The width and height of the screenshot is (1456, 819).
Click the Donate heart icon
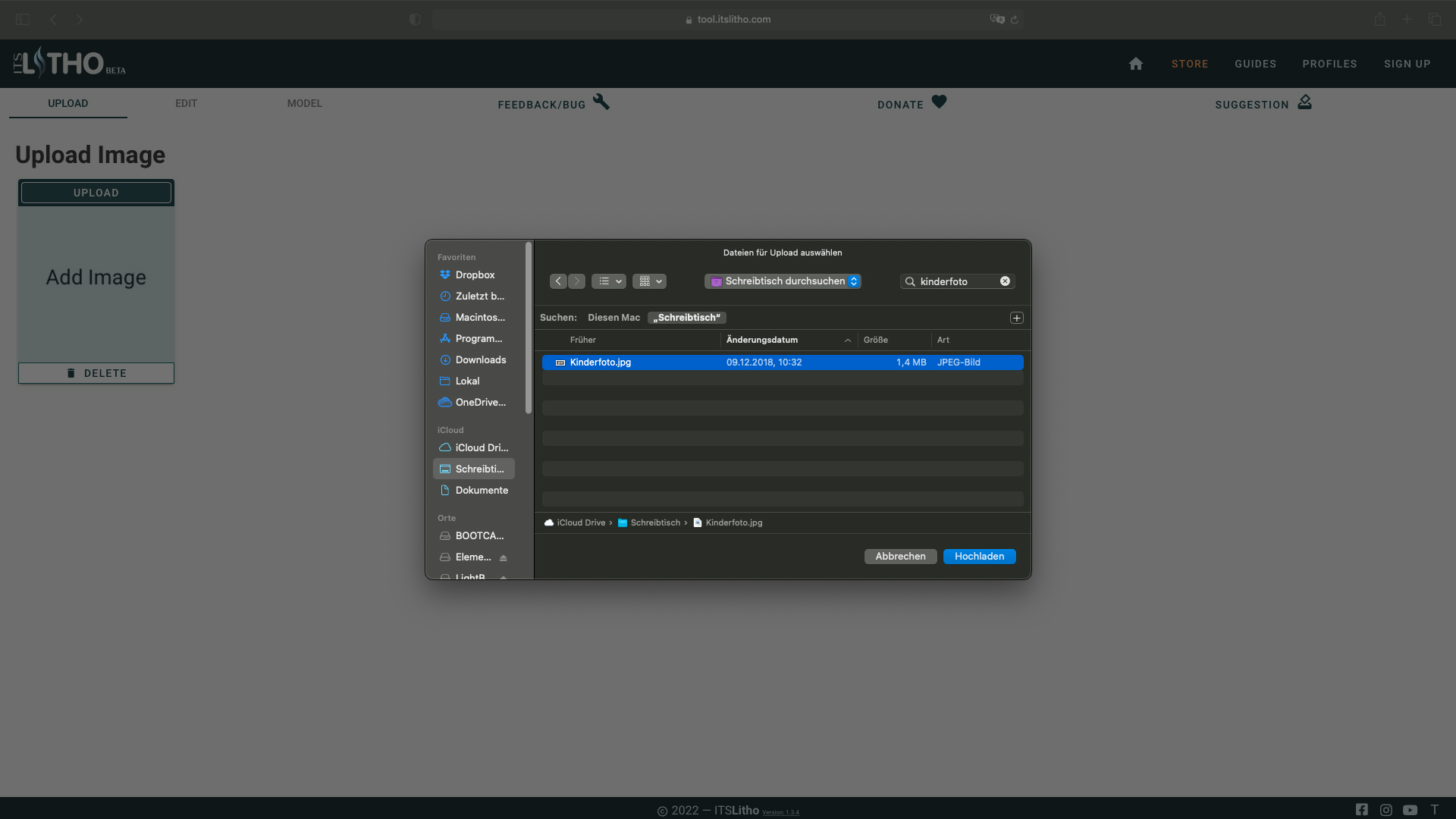tap(939, 102)
